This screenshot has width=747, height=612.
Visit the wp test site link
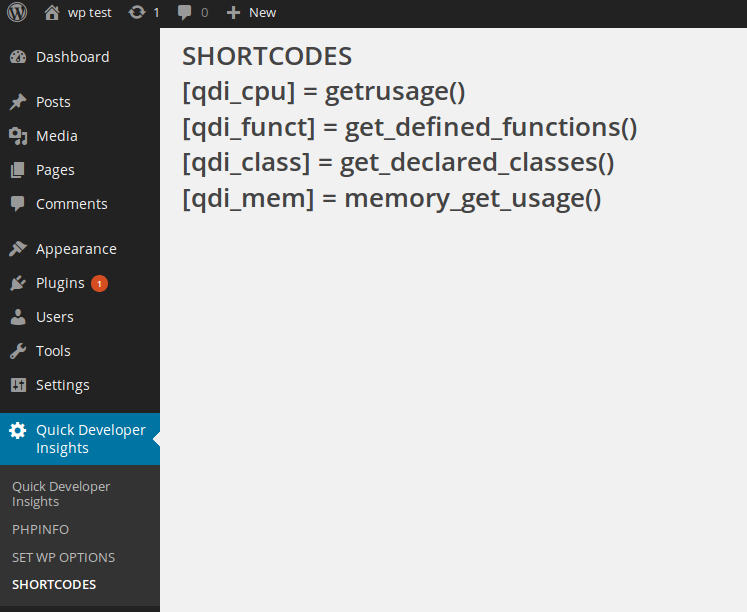(90, 13)
